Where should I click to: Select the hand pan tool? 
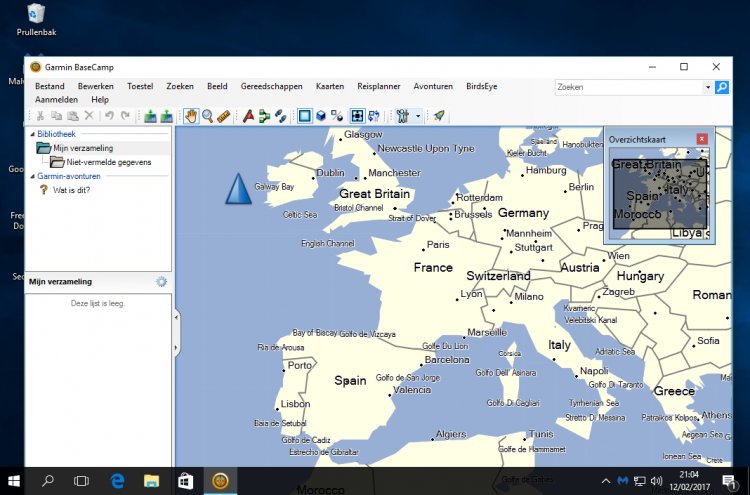[191, 116]
